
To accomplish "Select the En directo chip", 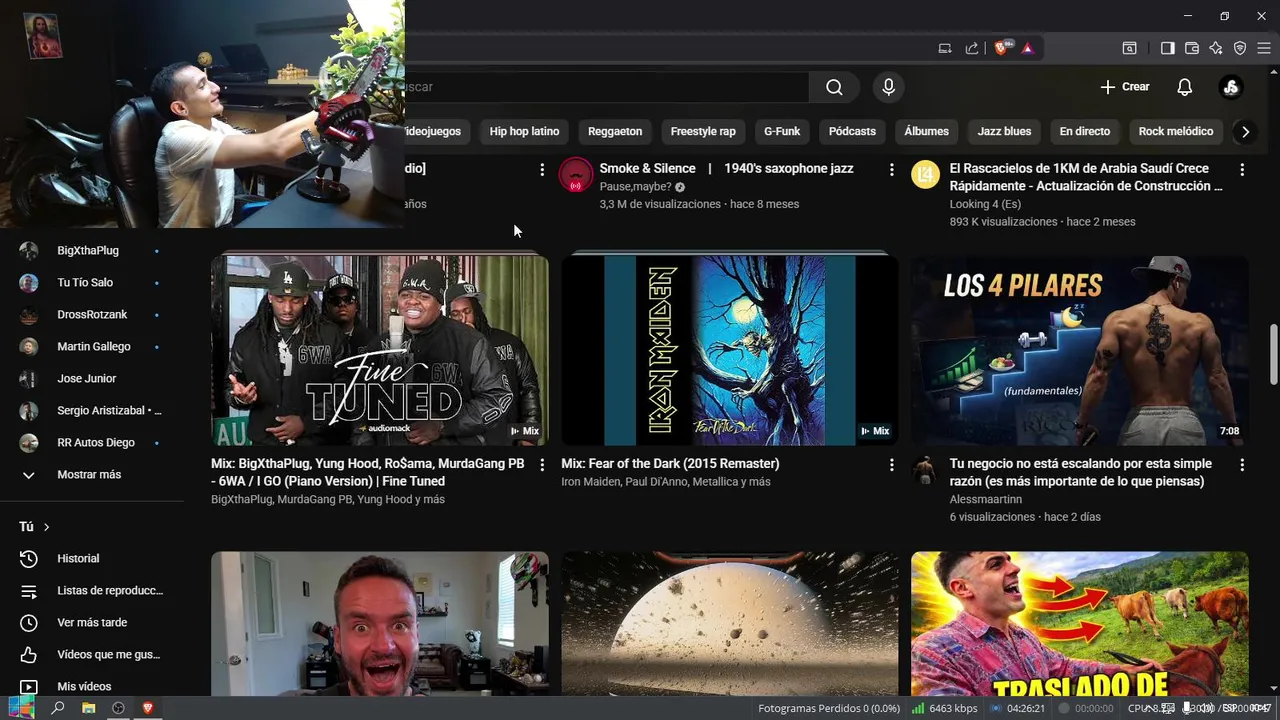I will tap(1085, 131).
